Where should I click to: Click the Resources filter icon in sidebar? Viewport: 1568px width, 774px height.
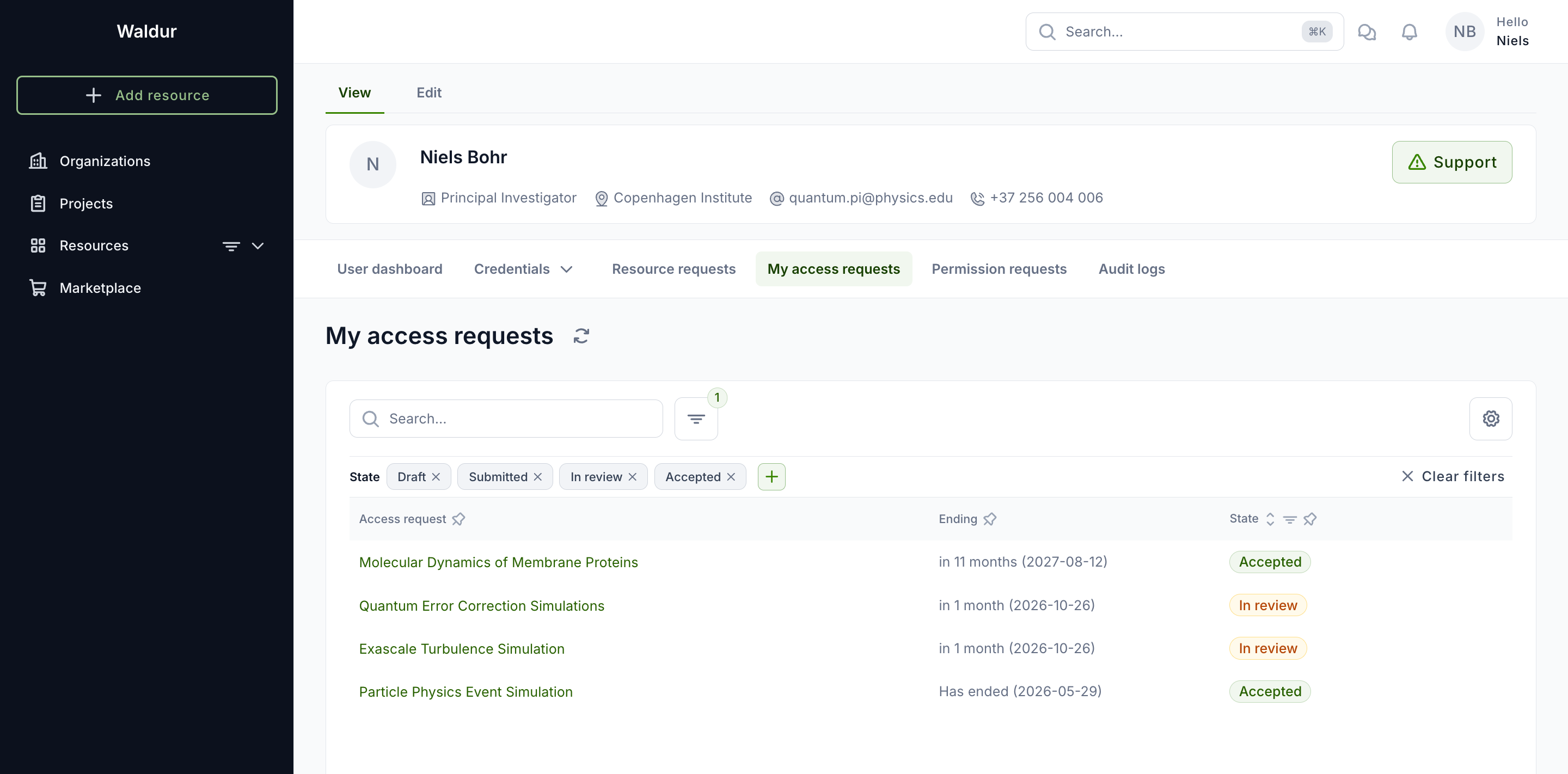231,246
